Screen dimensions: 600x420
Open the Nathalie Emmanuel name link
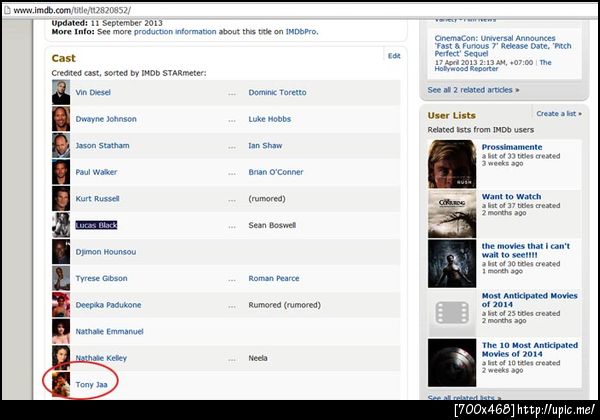coord(109,332)
